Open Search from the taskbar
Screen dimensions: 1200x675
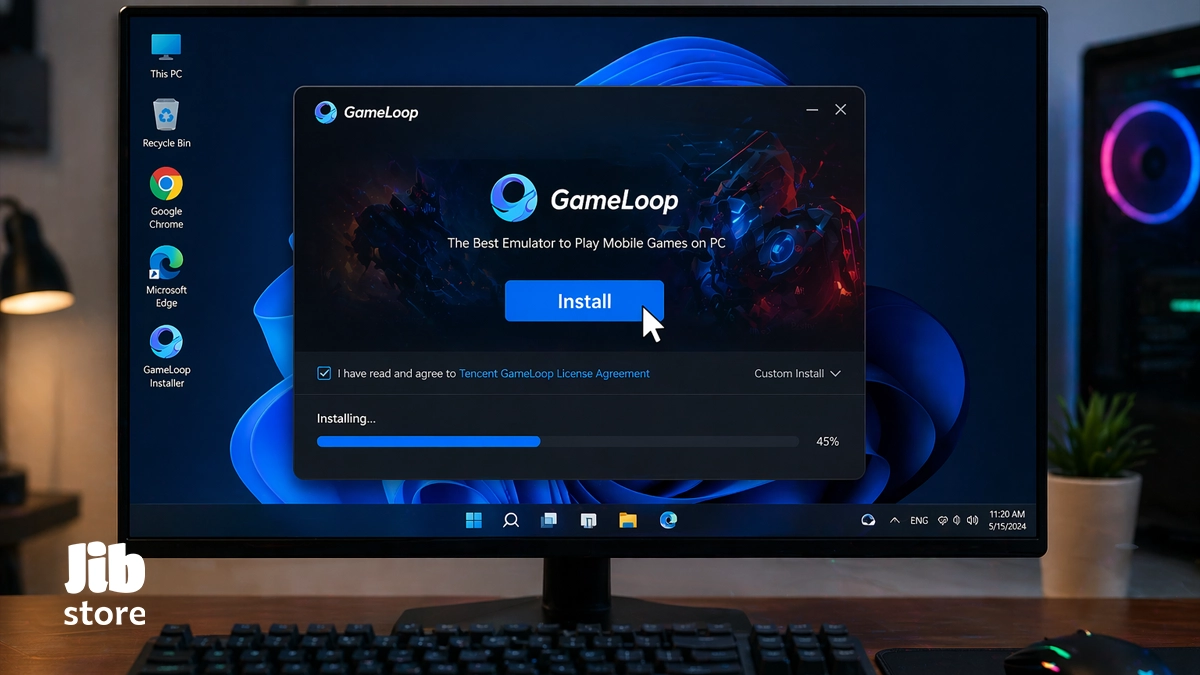tap(511, 520)
